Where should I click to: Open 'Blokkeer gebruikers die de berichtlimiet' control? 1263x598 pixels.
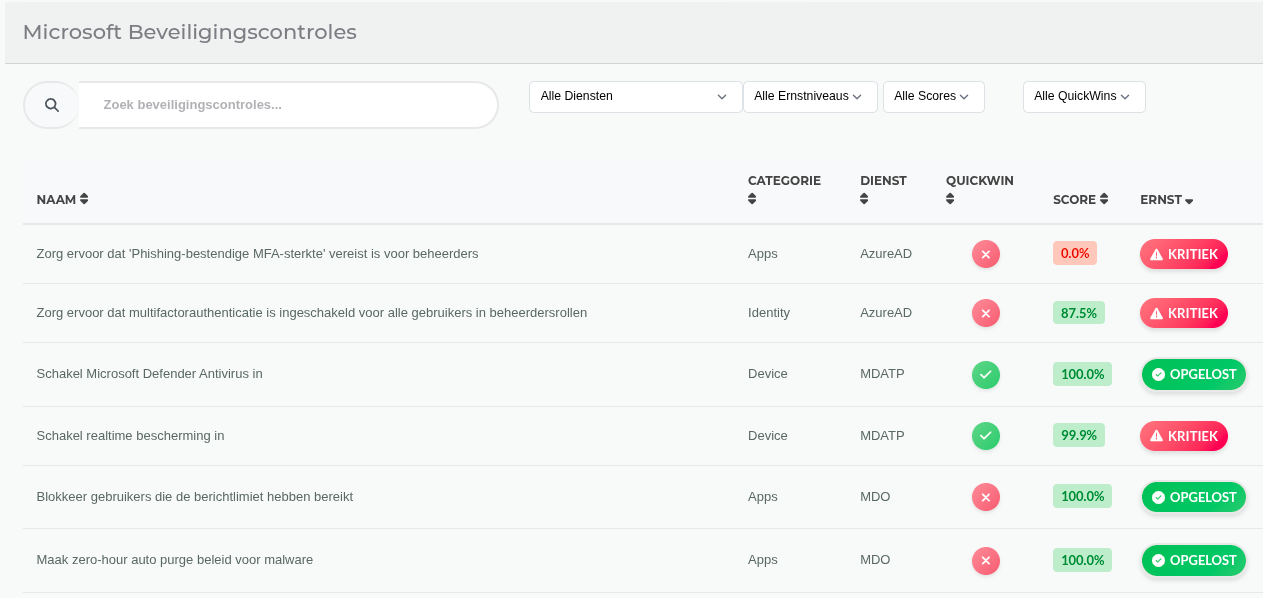195,497
